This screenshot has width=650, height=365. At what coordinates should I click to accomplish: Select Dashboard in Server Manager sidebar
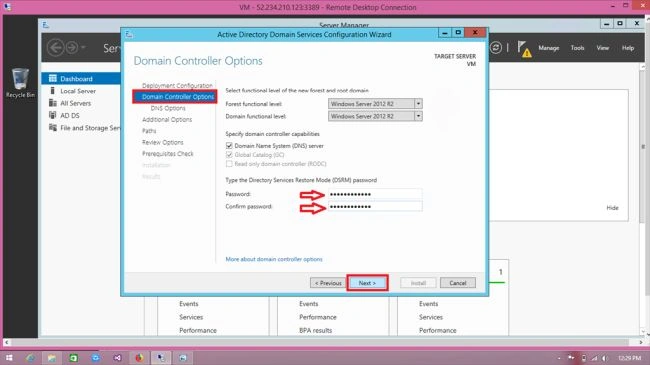click(x=81, y=78)
